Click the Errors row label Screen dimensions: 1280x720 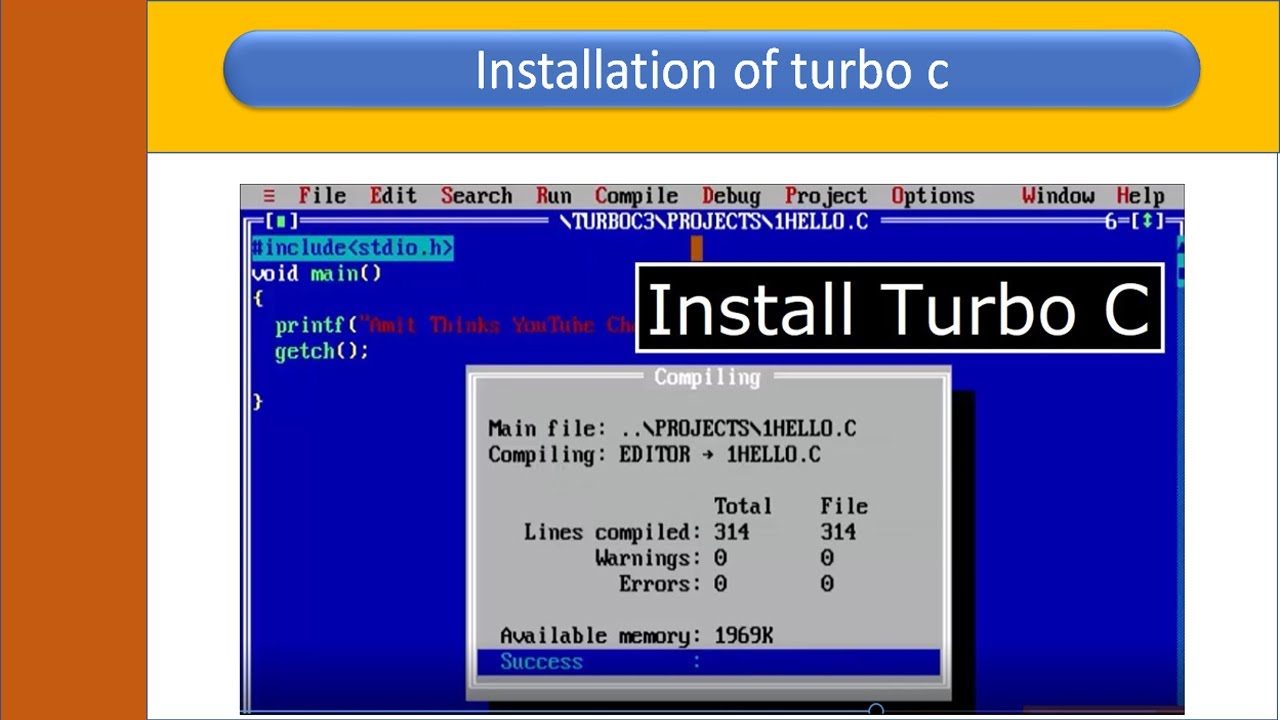[660, 584]
